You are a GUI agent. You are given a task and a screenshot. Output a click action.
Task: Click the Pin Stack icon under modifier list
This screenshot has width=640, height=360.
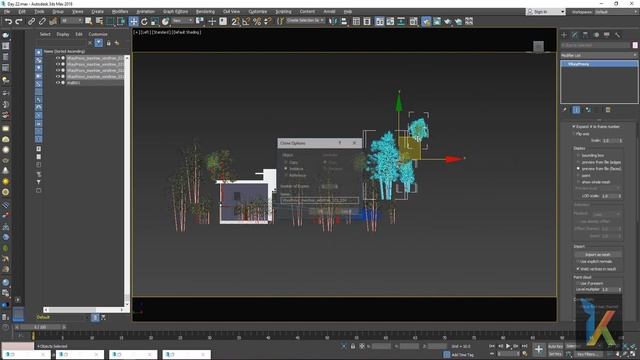coord(564,110)
